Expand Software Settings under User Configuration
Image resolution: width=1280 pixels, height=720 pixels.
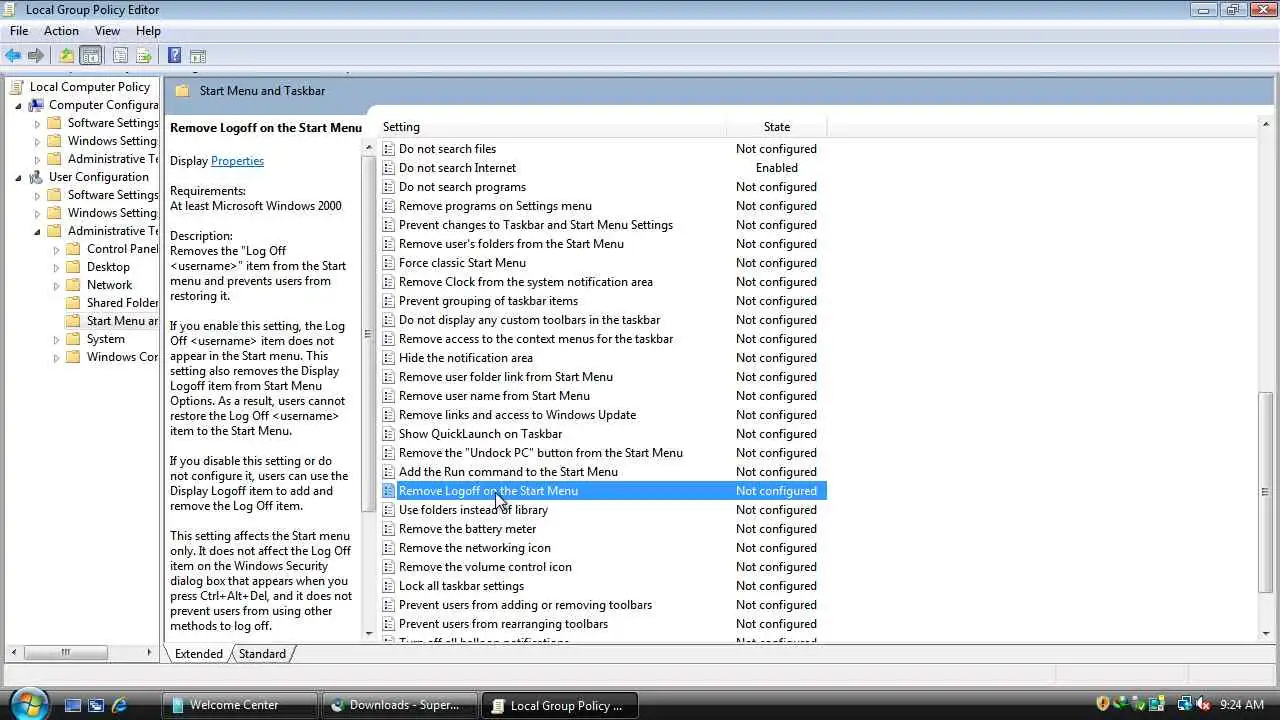click(37, 195)
